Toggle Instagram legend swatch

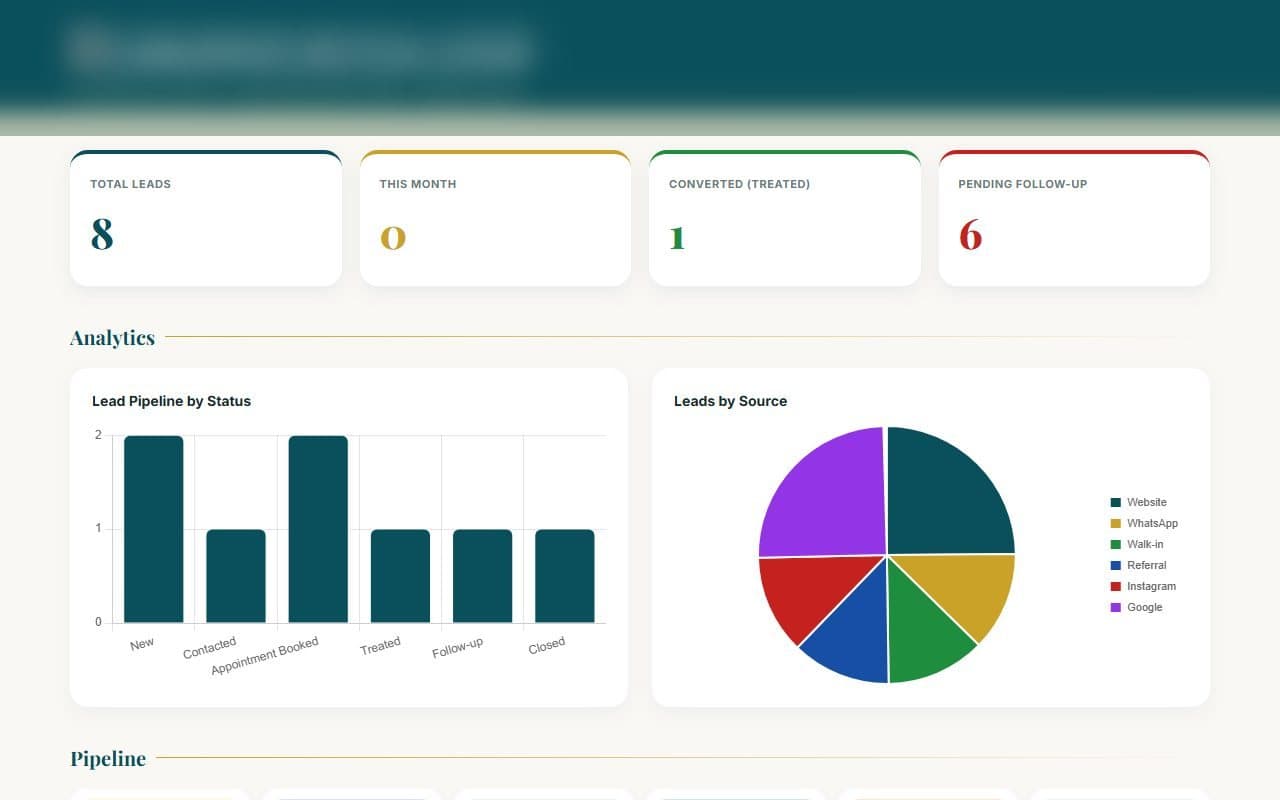click(x=1116, y=586)
